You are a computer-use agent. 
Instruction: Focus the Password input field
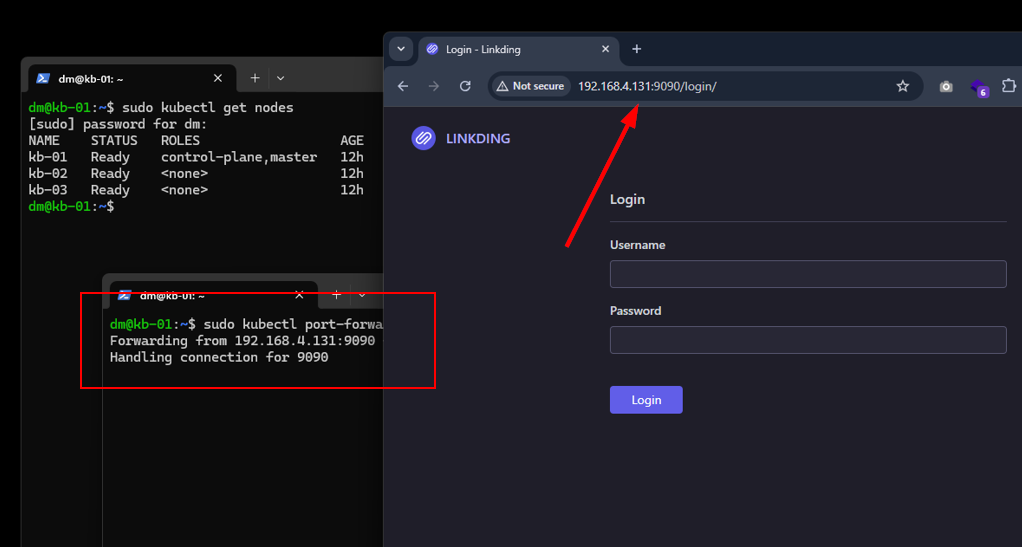807,340
